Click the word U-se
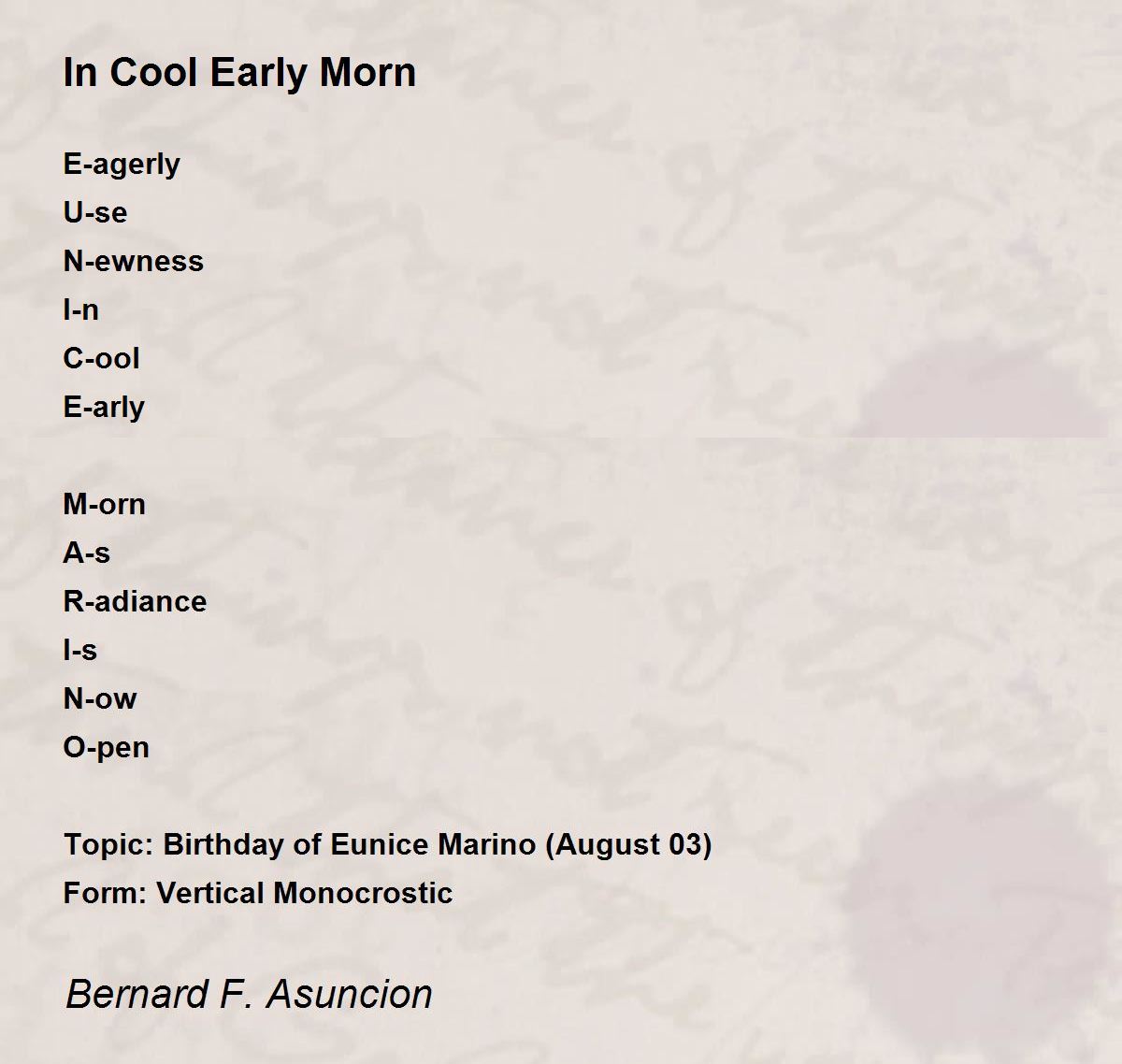Image resolution: width=1122 pixels, height=1064 pixels. pos(95,212)
